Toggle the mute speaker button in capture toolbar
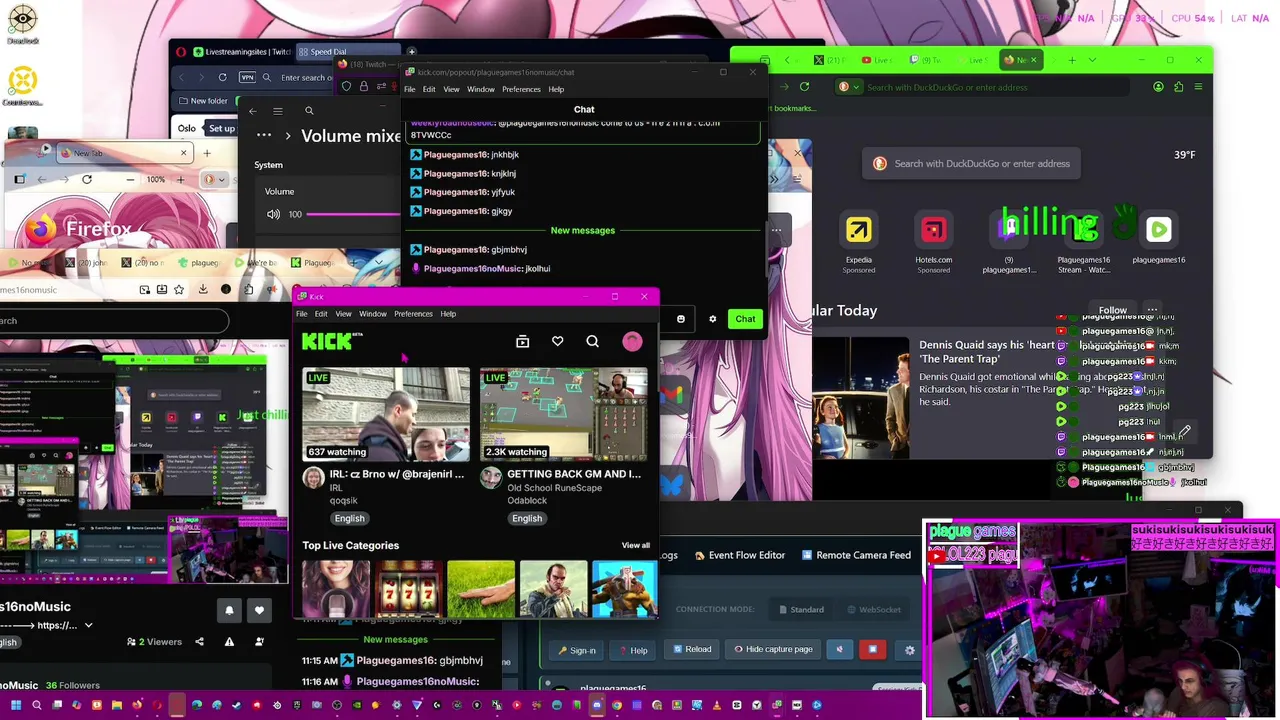This screenshot has width=1280, height=720. pos(839,649)
